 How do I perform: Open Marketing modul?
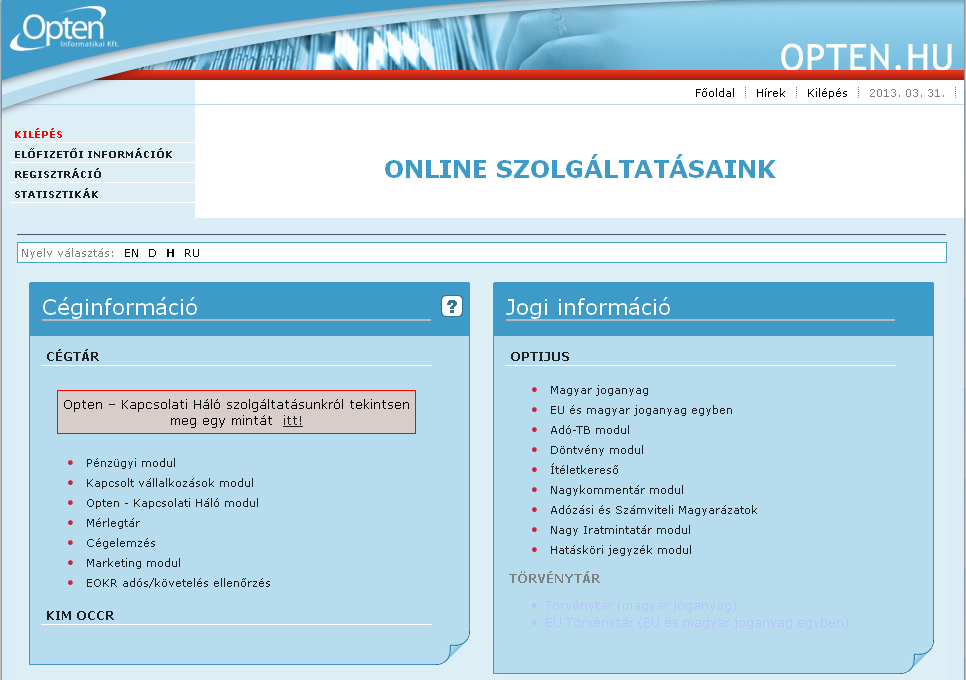coord(133,563)
